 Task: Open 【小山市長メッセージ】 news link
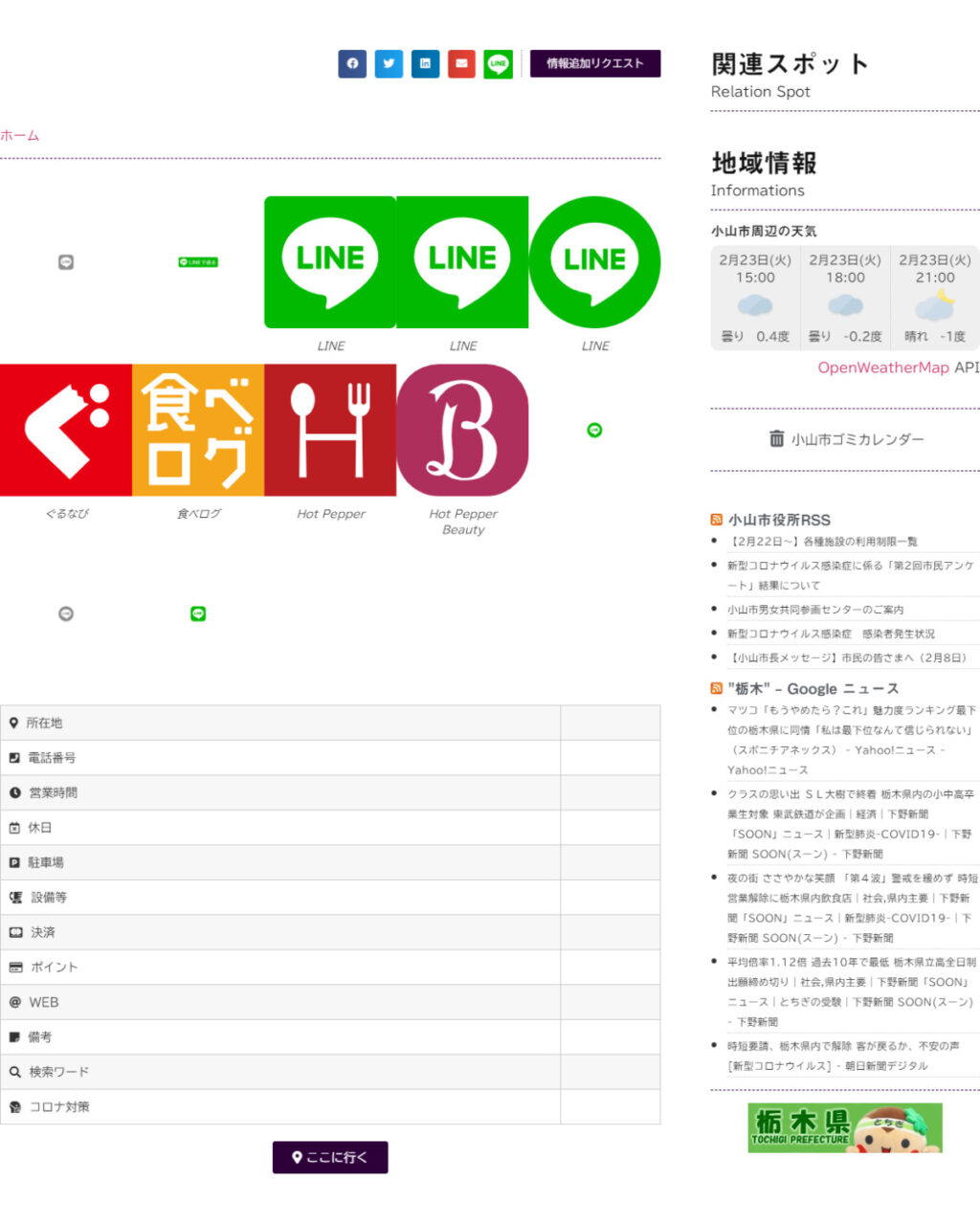849,658
